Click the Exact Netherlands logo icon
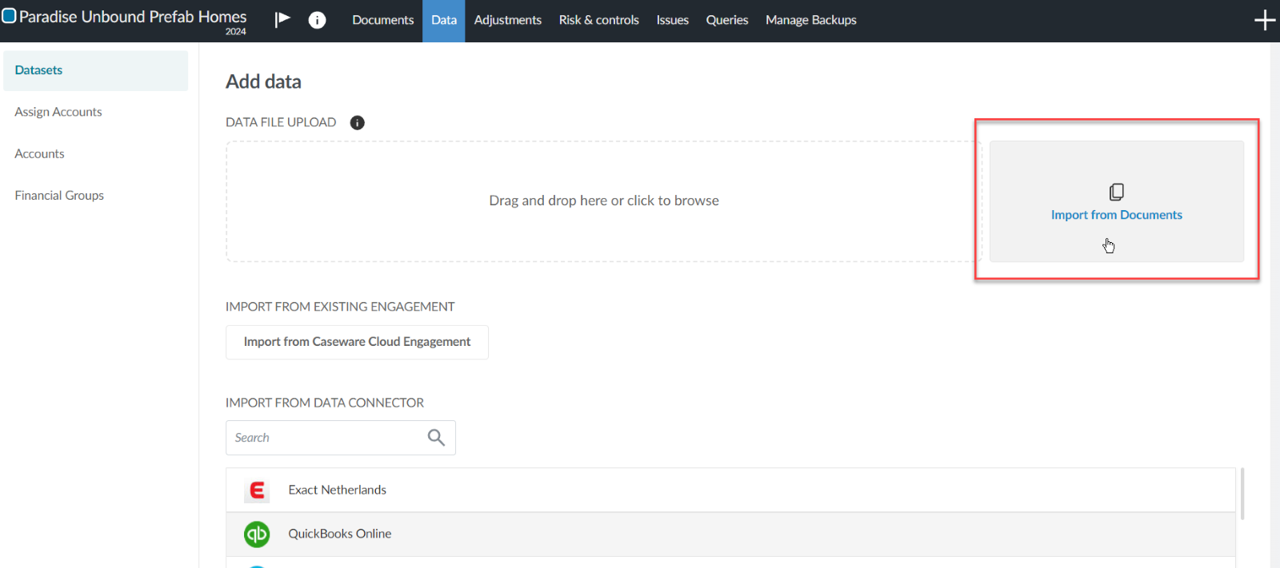 (x=257, y=490)
